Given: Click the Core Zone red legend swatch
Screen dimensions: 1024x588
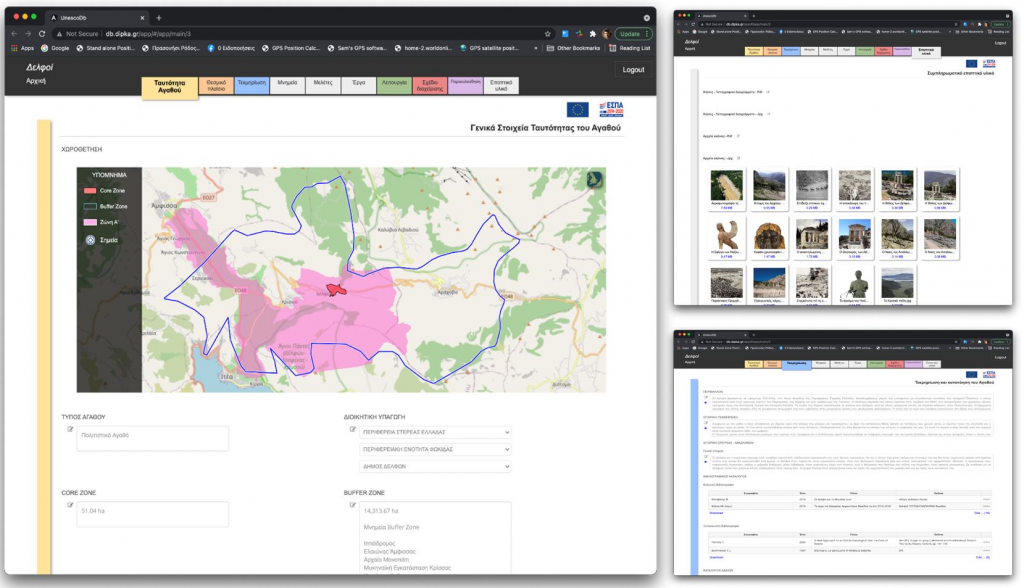Looking at the screenshot, I should tap(90, 191).
